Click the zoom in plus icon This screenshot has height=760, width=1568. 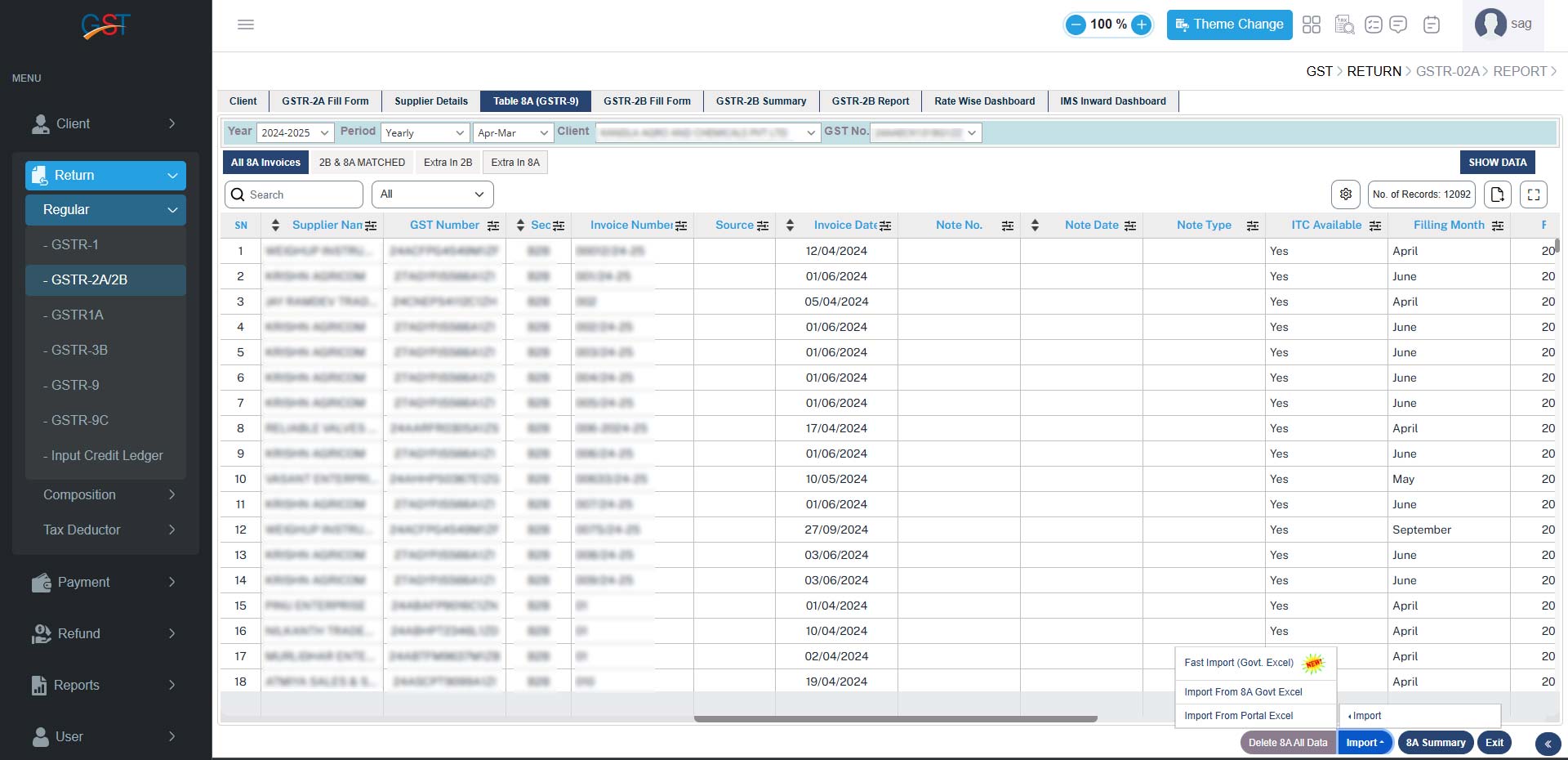(x=1142, y=25)
